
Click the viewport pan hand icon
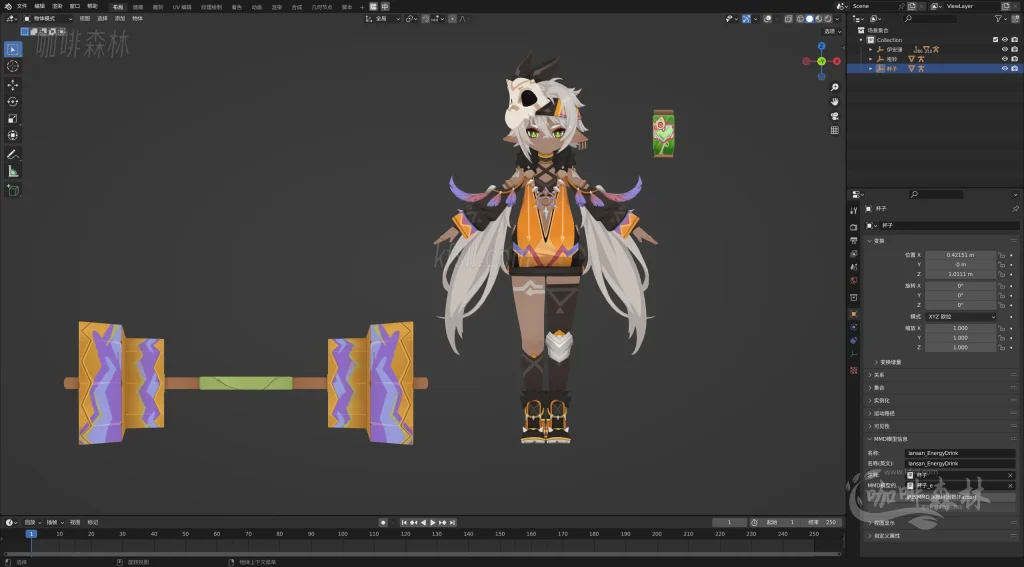point(834,101)
